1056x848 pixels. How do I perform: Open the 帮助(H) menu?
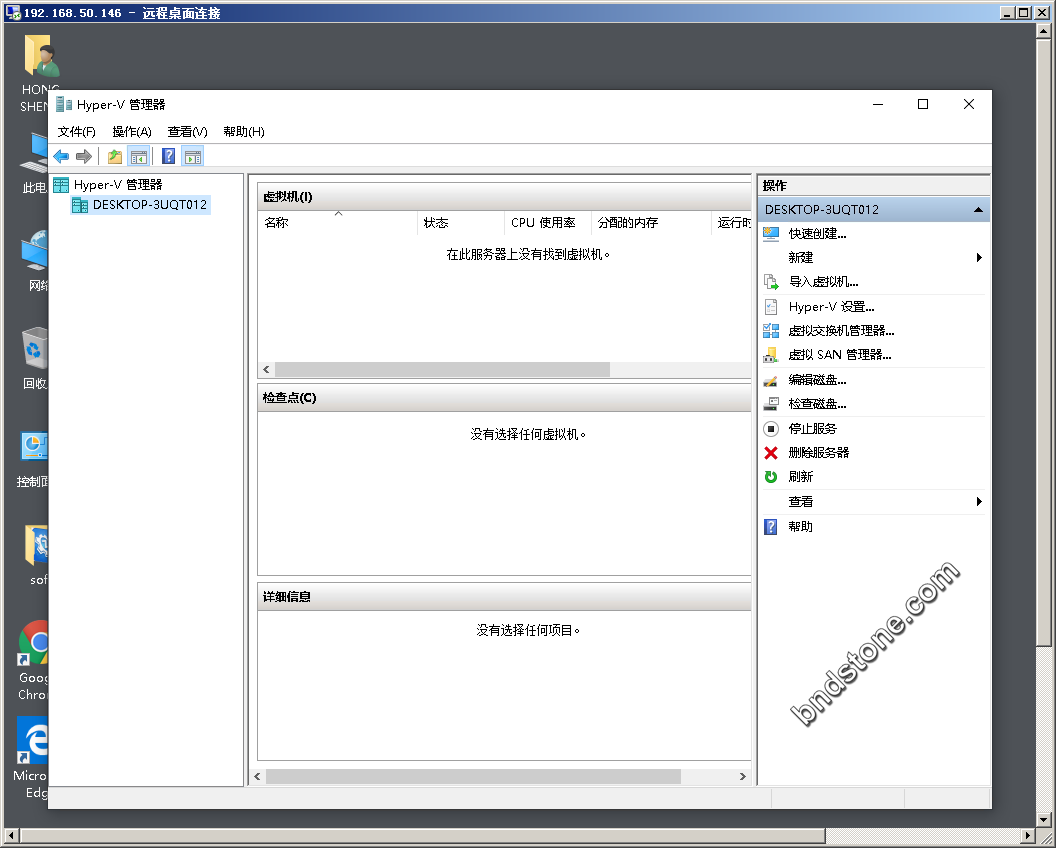[244, 132]
